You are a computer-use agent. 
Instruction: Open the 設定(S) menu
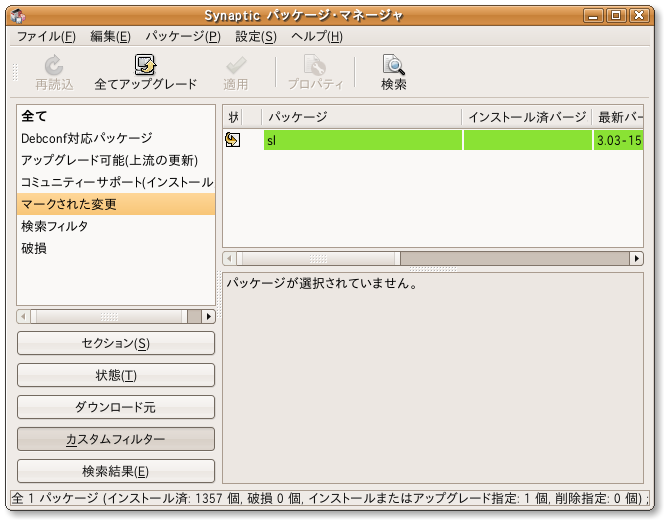pyautogui.click(x=256, y=37)
